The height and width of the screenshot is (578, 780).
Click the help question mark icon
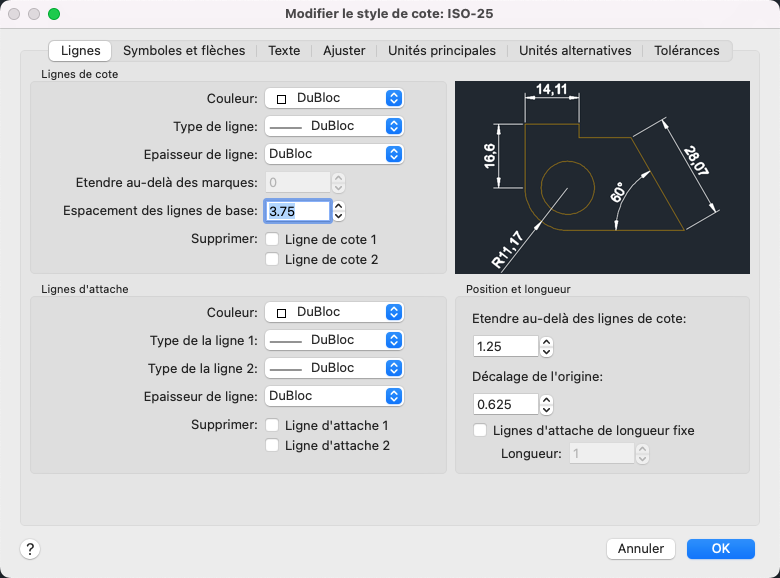30,549
